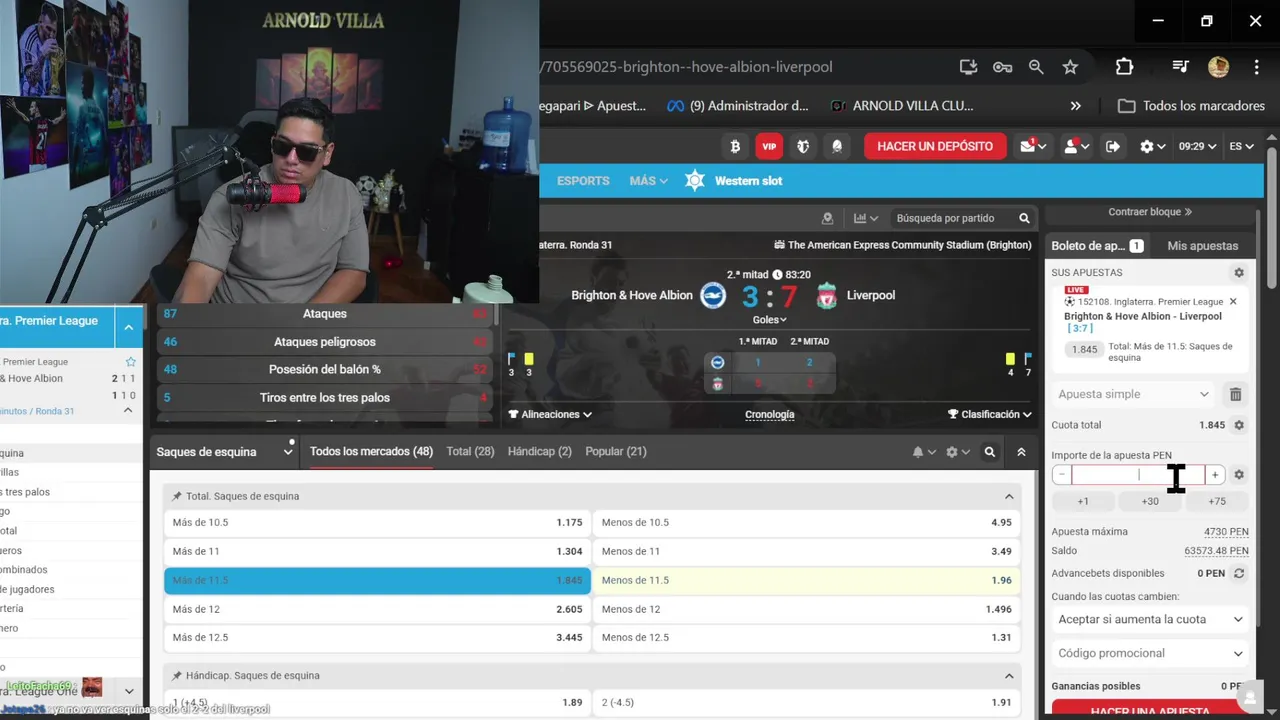Image resolution: width=1280 pixels, height=720 pixels.
Task: Open the red VIP badge
Action: (x=769, y=146)
